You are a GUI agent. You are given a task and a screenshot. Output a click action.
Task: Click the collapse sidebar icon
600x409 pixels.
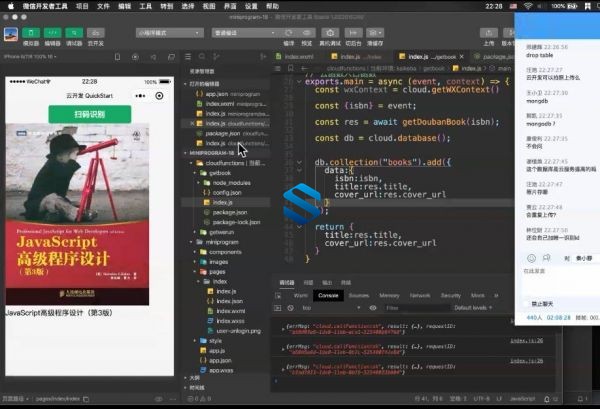click(263, 57)
